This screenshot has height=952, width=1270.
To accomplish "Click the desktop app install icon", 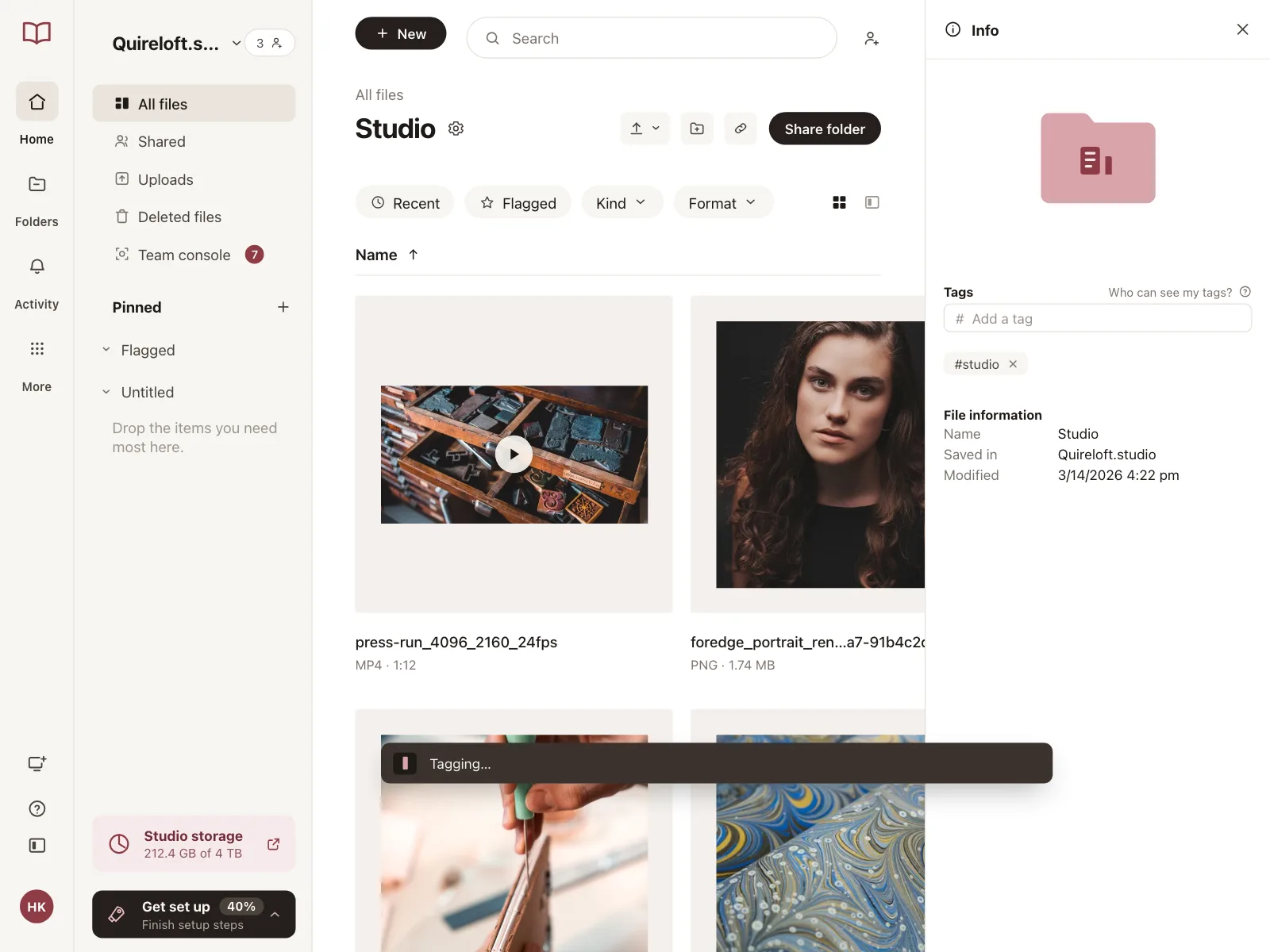I will 37,763.
